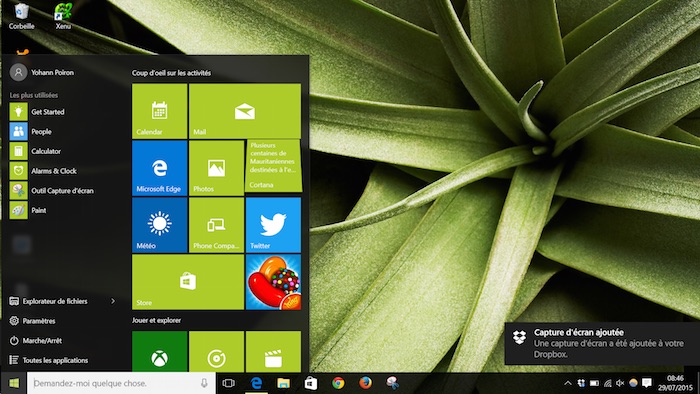Screen dimensions: 700x394
Task: Click Marche/Arrêt power button
Action: (x=36, y=340)
